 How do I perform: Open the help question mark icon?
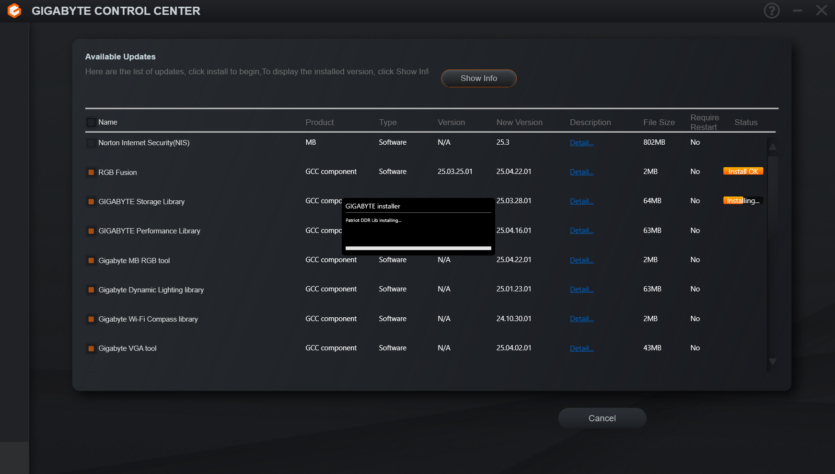tap(771, 11)
